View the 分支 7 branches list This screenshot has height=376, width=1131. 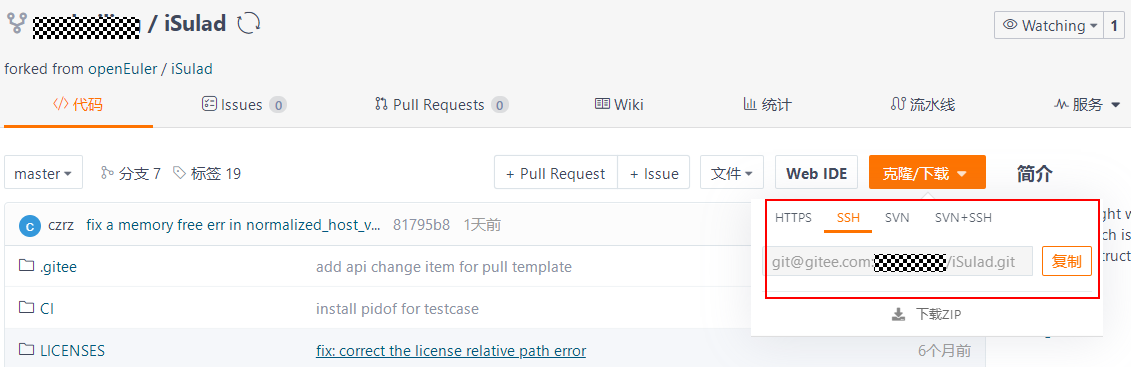click(131, 173)
